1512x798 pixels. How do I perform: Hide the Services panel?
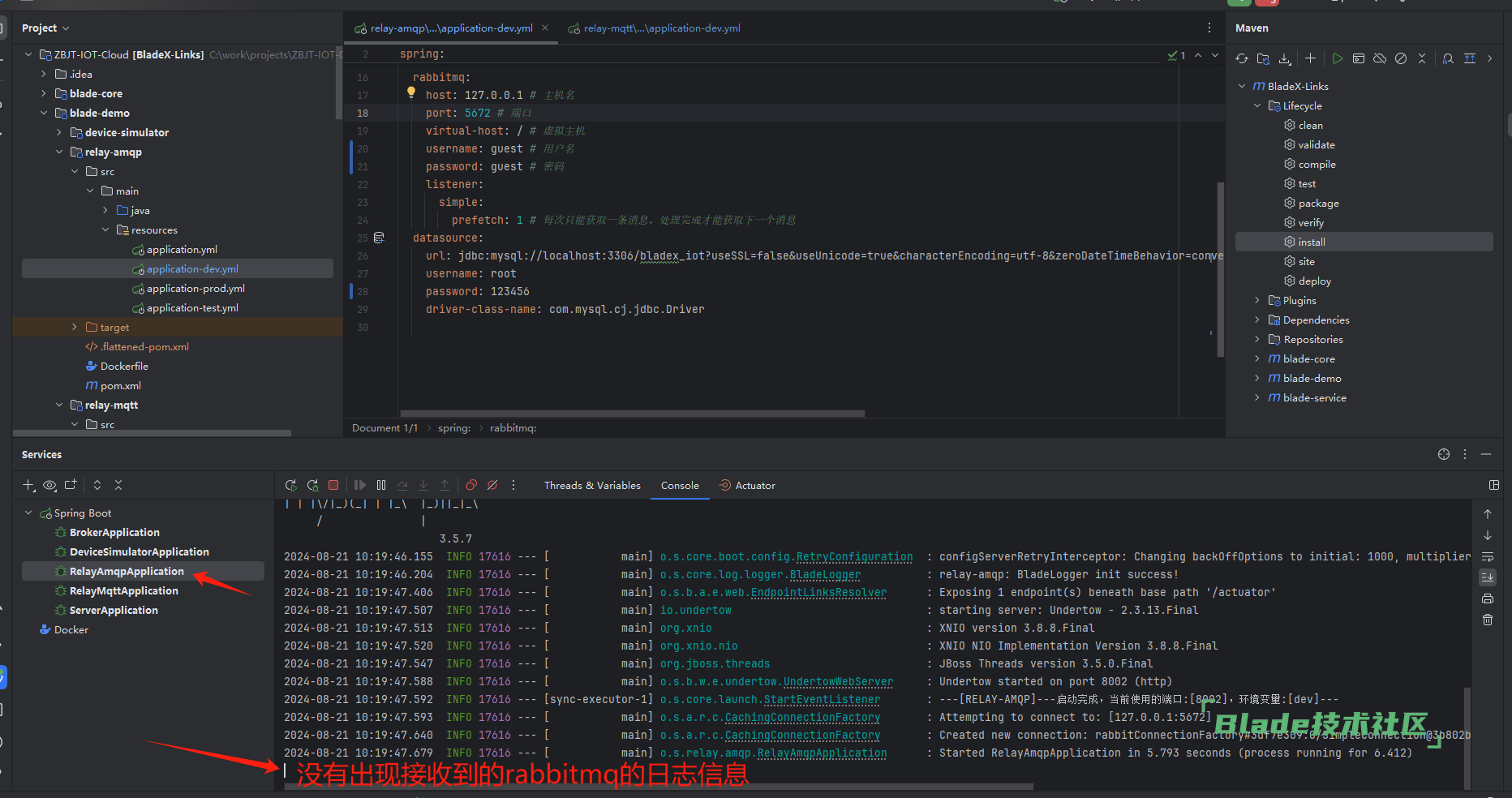tap(1486, 454)
